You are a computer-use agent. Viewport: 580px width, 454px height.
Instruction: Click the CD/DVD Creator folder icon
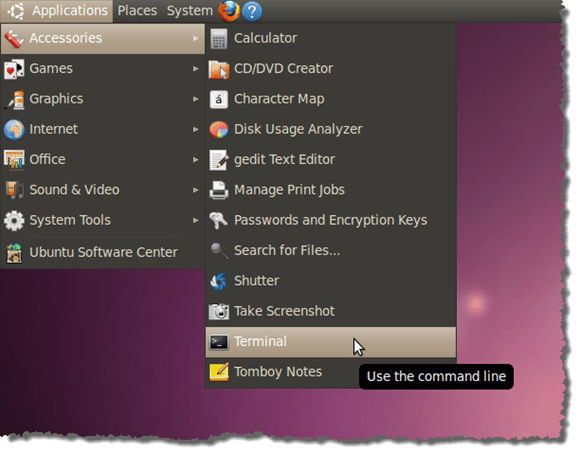tap(219, 69)
